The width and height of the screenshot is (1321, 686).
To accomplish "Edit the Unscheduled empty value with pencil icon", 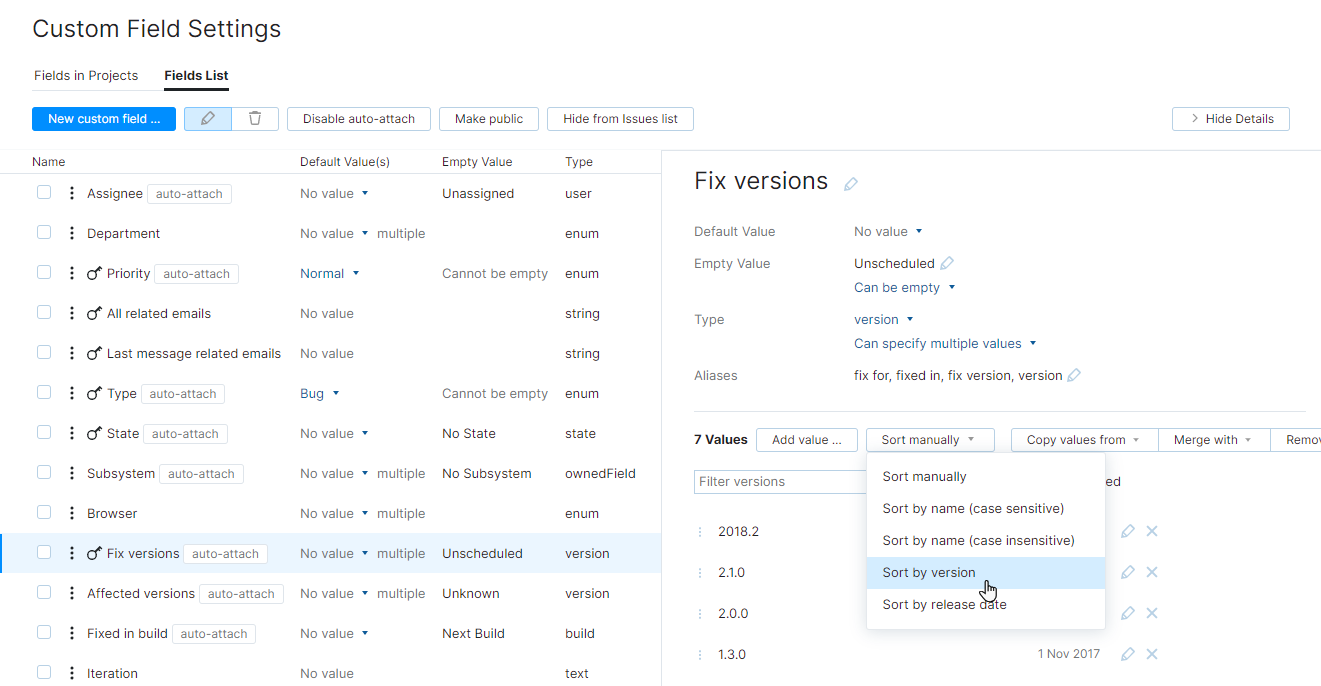I will [x=950, y=262].
